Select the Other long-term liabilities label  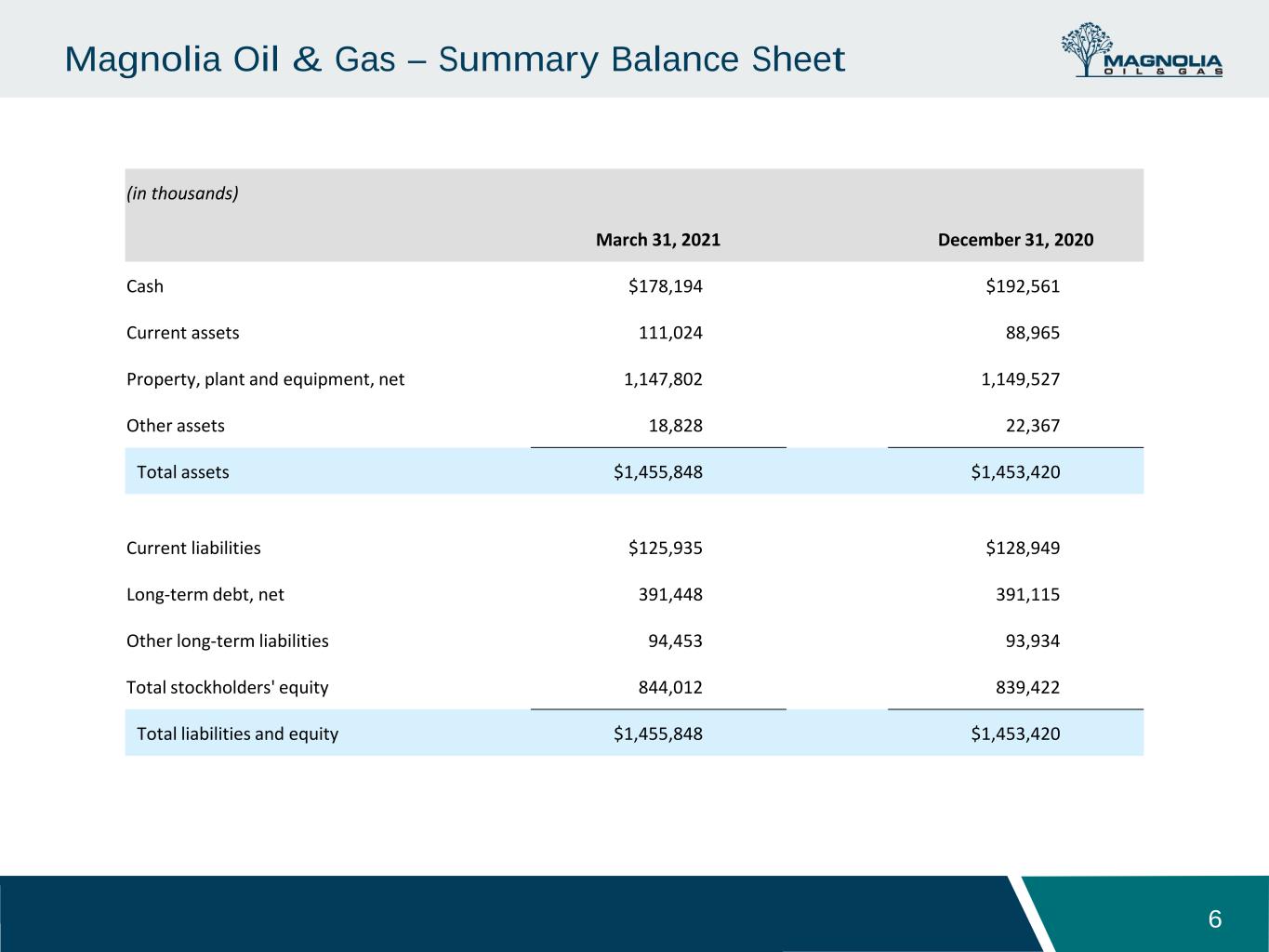[x=228, y=641]
